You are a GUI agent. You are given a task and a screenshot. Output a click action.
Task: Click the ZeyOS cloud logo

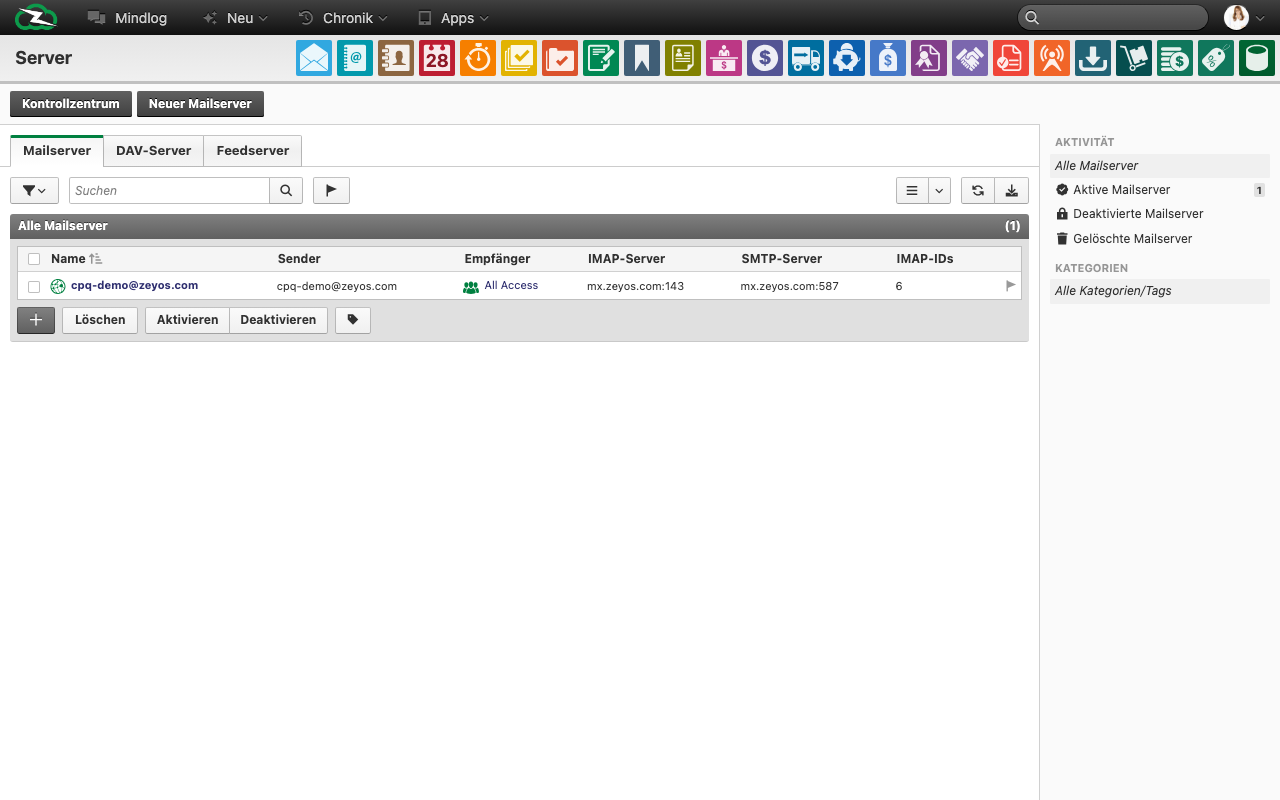36,17
